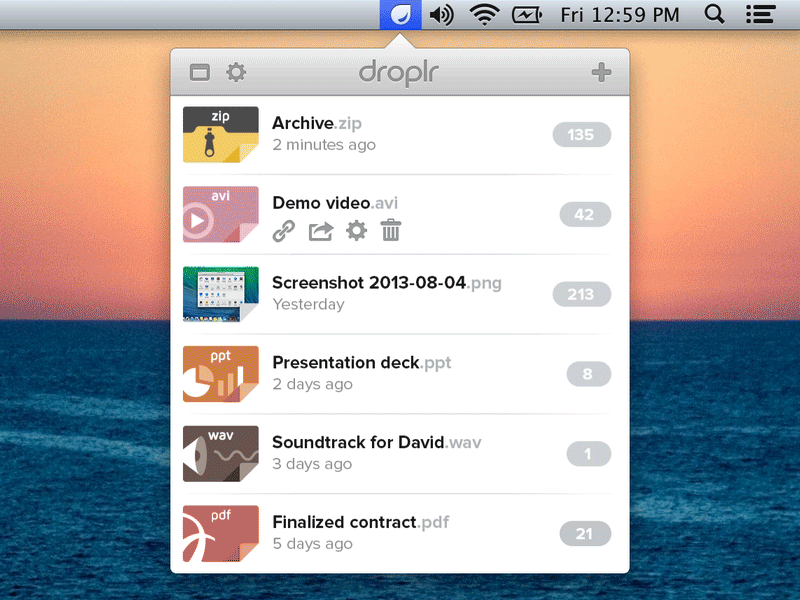This screenshot has width=800, height=600.
Task: Click the zip file thumbnail
Action: (x=221, y=135)
